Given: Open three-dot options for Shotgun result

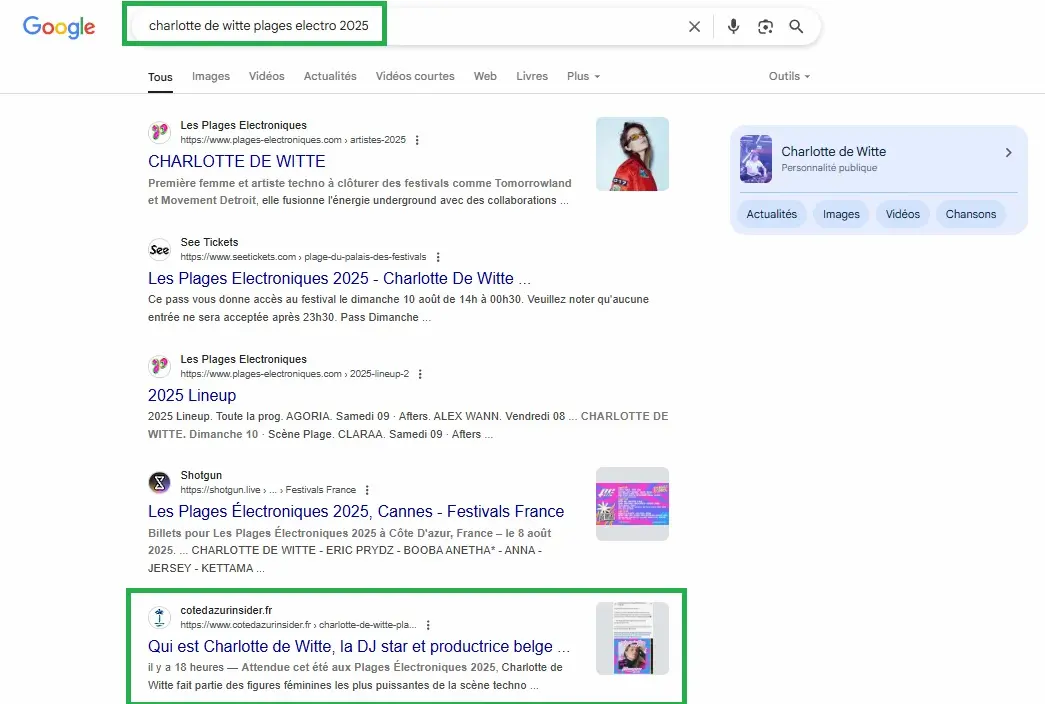Looking at the screenshot, I should pyautogui.click(x=367, y=490).
